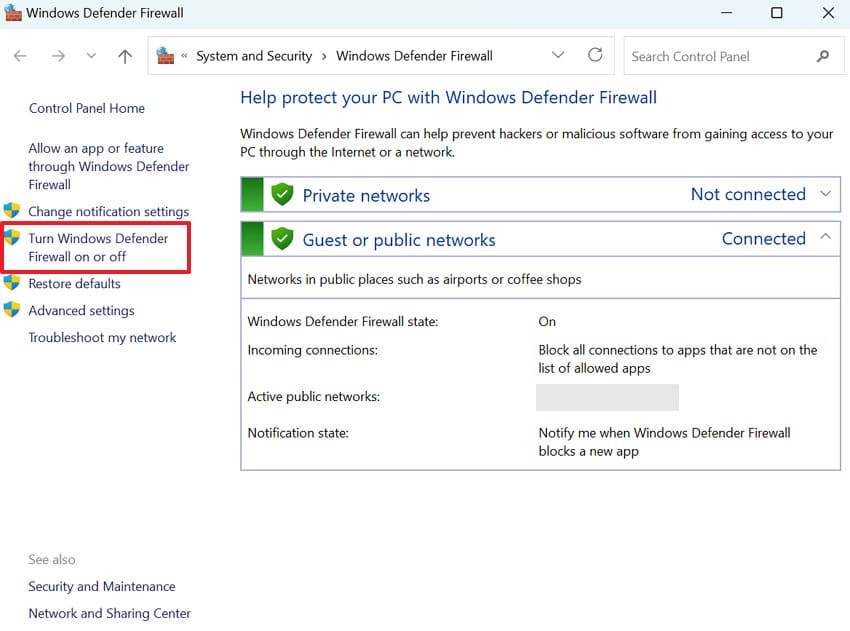The image size is (850, 631).
Task: Open Advanced settings
Action: click(x=82, y=310)
